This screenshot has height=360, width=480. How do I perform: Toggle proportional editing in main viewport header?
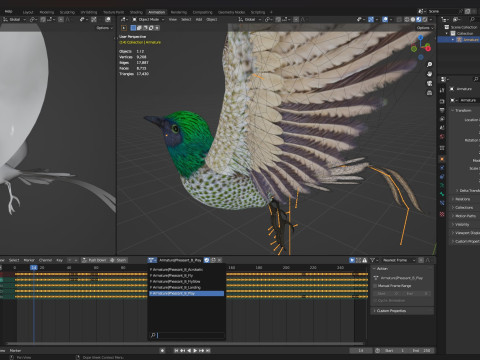click(296, 20)
